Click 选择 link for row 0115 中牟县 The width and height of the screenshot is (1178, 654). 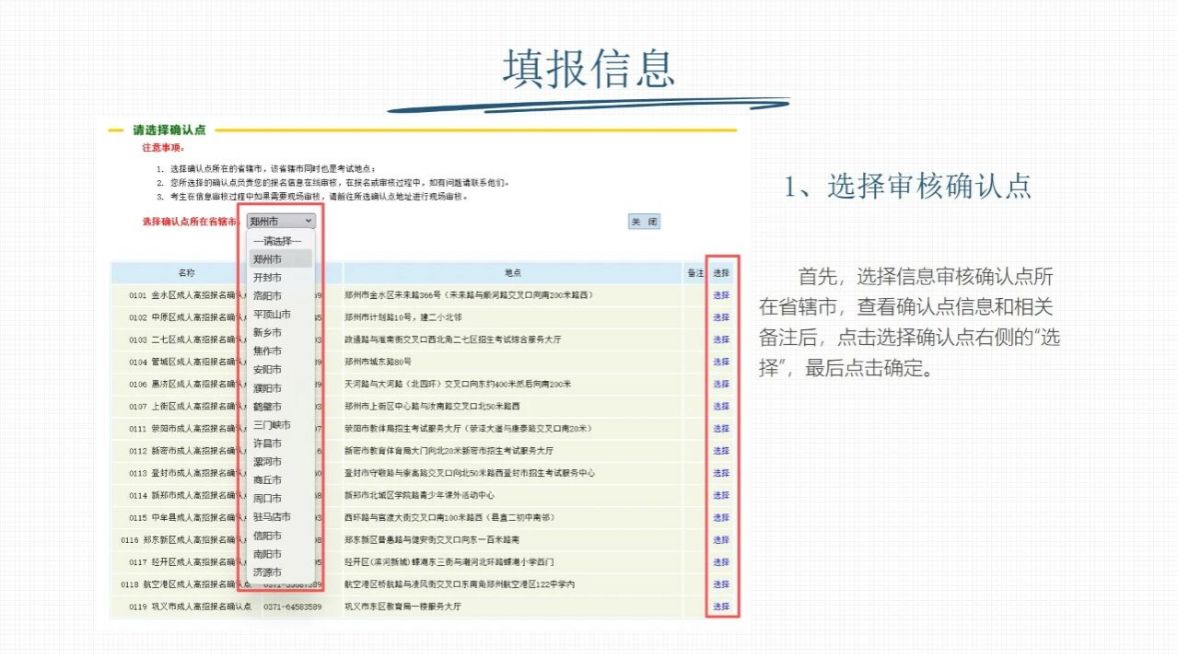click(721, 517)
